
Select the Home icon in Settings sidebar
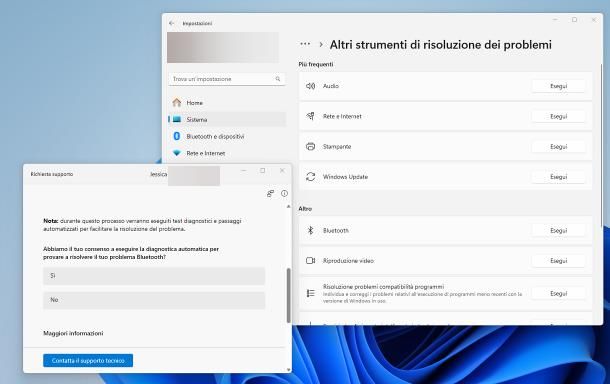point(177,103)
